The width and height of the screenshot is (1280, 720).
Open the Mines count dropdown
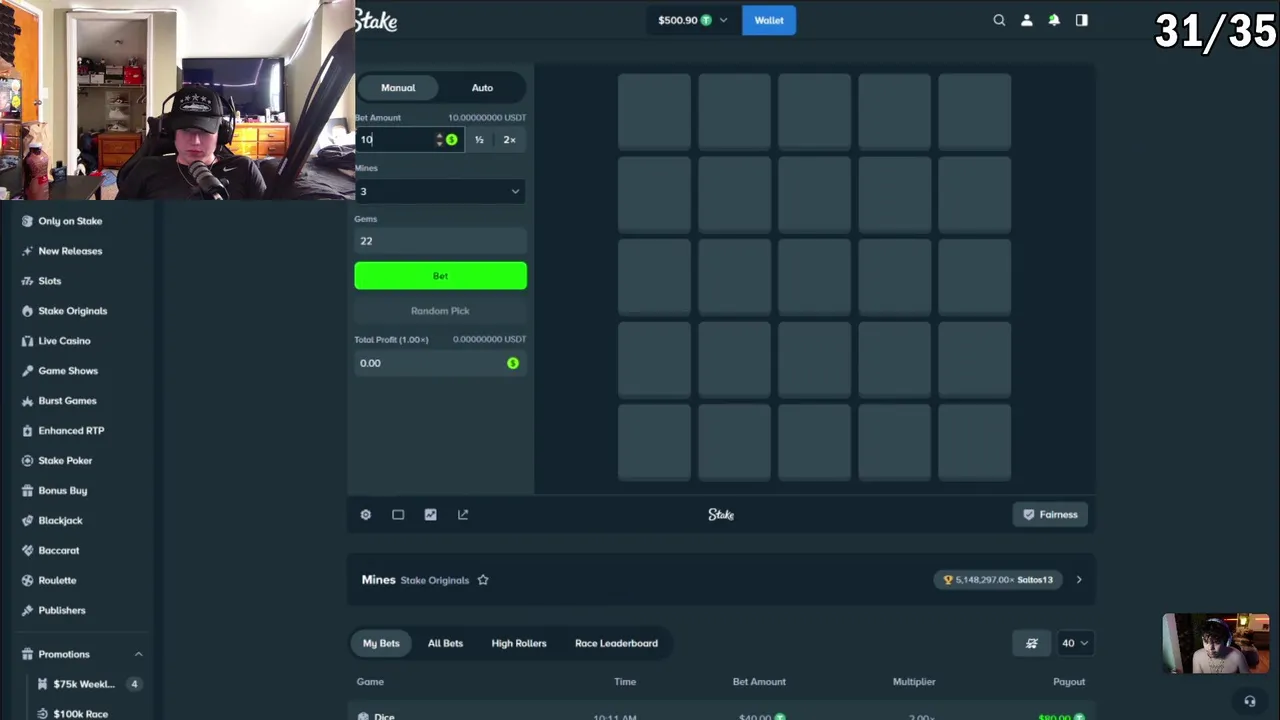[x=440, y=191]
